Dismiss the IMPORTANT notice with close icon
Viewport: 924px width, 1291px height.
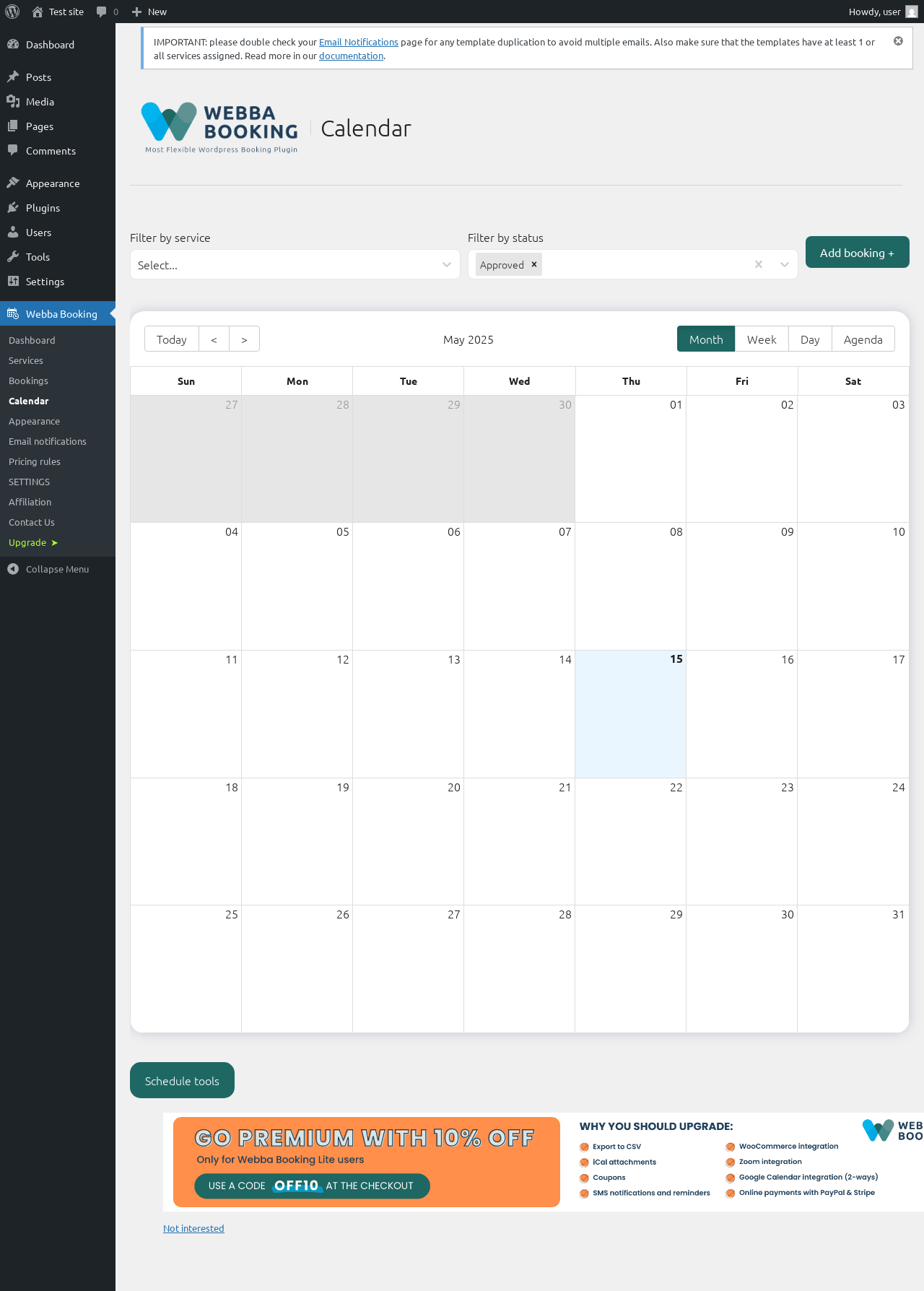(x=898, y=41)
